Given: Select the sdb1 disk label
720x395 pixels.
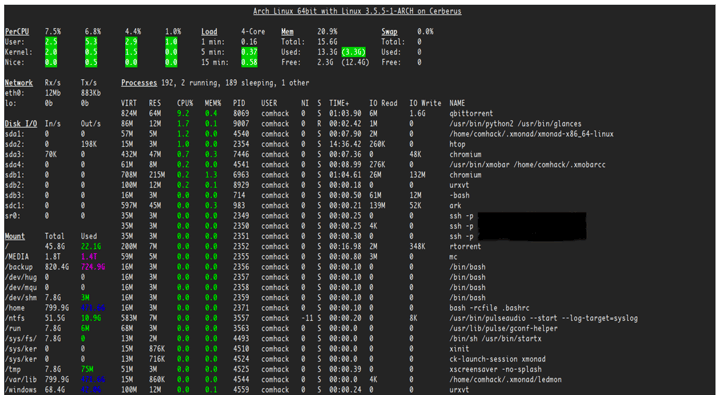Looking at the screenshot, I should coord(15,175).
